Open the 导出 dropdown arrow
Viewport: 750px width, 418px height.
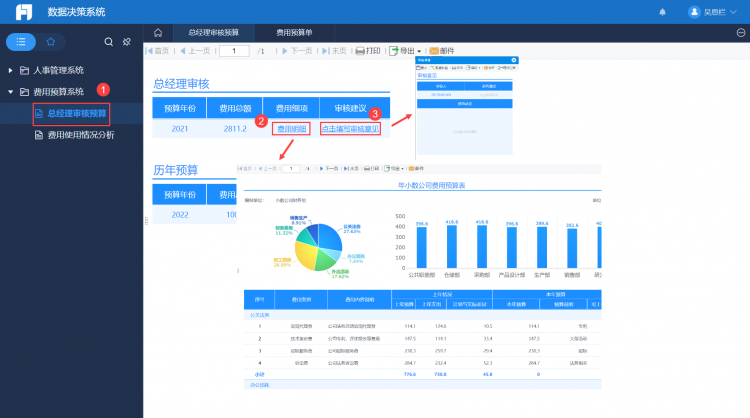419,51
